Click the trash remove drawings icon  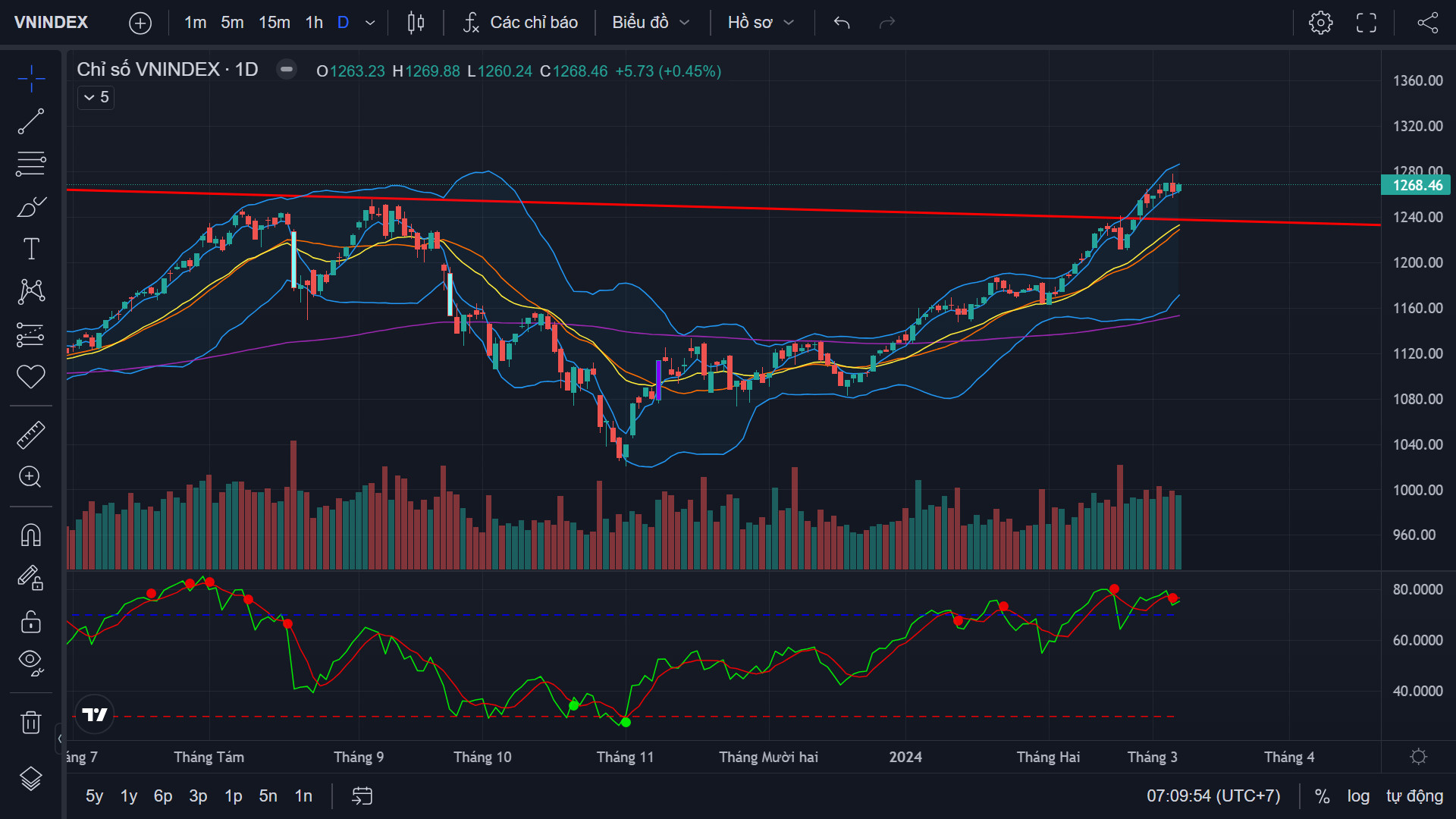31,722
